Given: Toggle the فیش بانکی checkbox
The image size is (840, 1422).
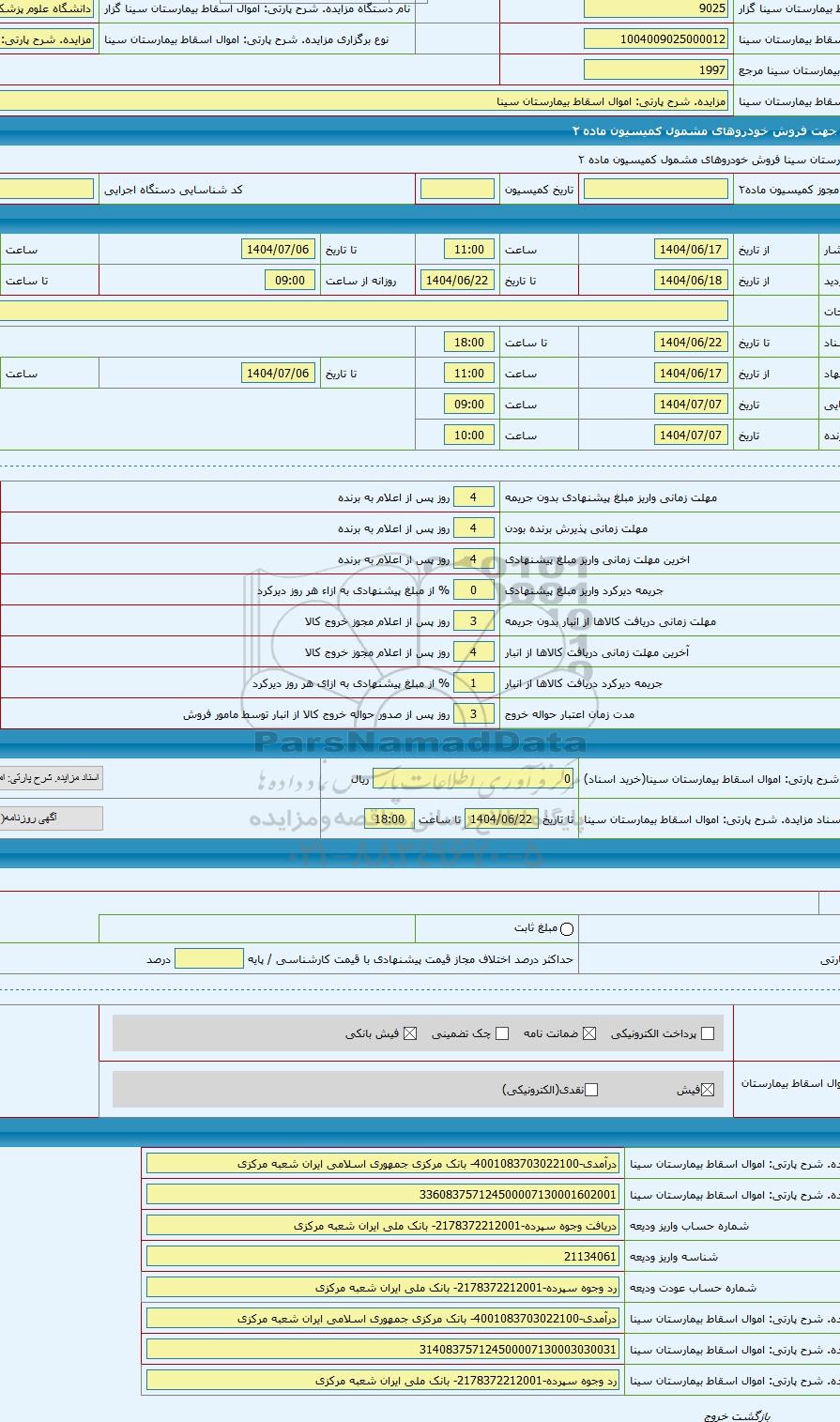Looking at the screenshot, I should [x=410, y=1033].
